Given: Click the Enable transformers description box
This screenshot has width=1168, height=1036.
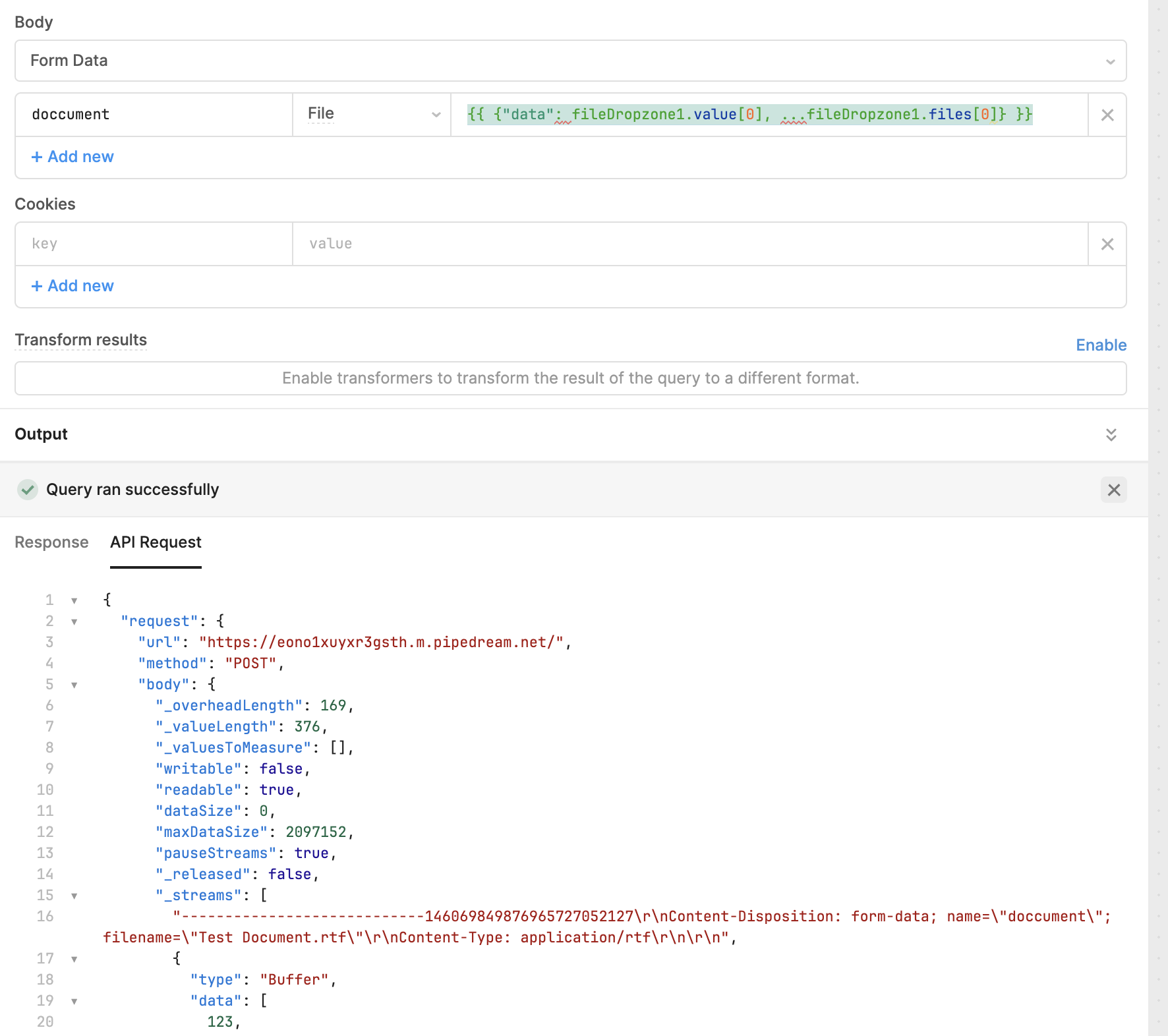Looking at the screenshot, I should [x=570, y=378].
